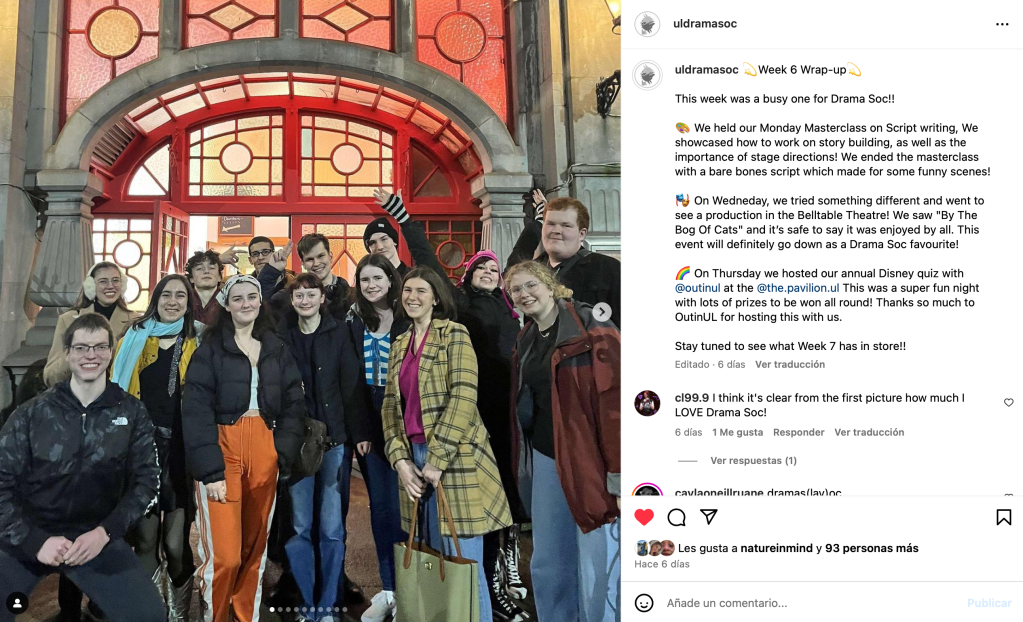Reply using Responder on cl99.9's comment

pyautogui.click(x=799, y=432)
